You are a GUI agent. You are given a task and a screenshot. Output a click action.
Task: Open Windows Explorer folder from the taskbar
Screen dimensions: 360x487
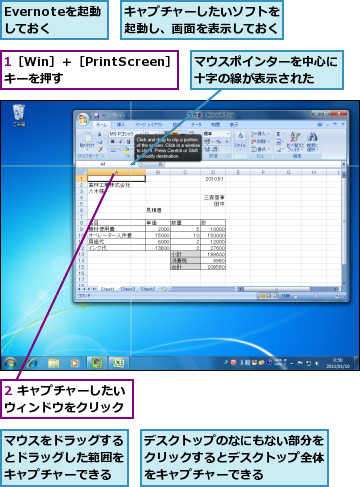[53, 363]
